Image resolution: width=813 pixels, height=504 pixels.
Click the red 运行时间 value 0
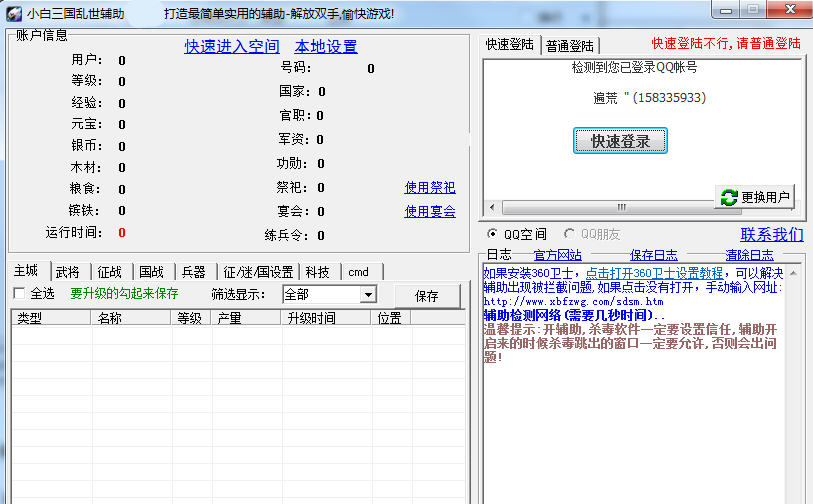click(x=122, y=233)
